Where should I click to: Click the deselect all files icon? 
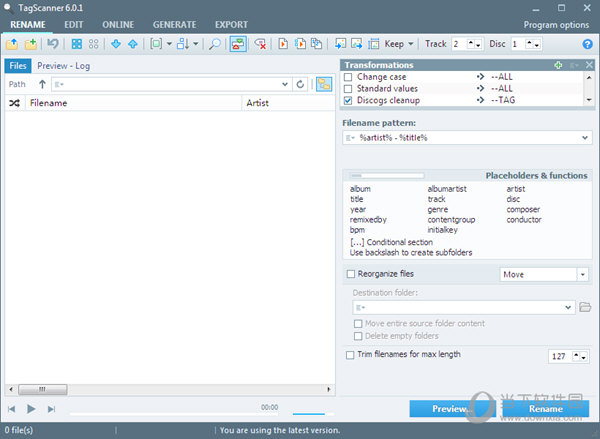tap(93, 44)
